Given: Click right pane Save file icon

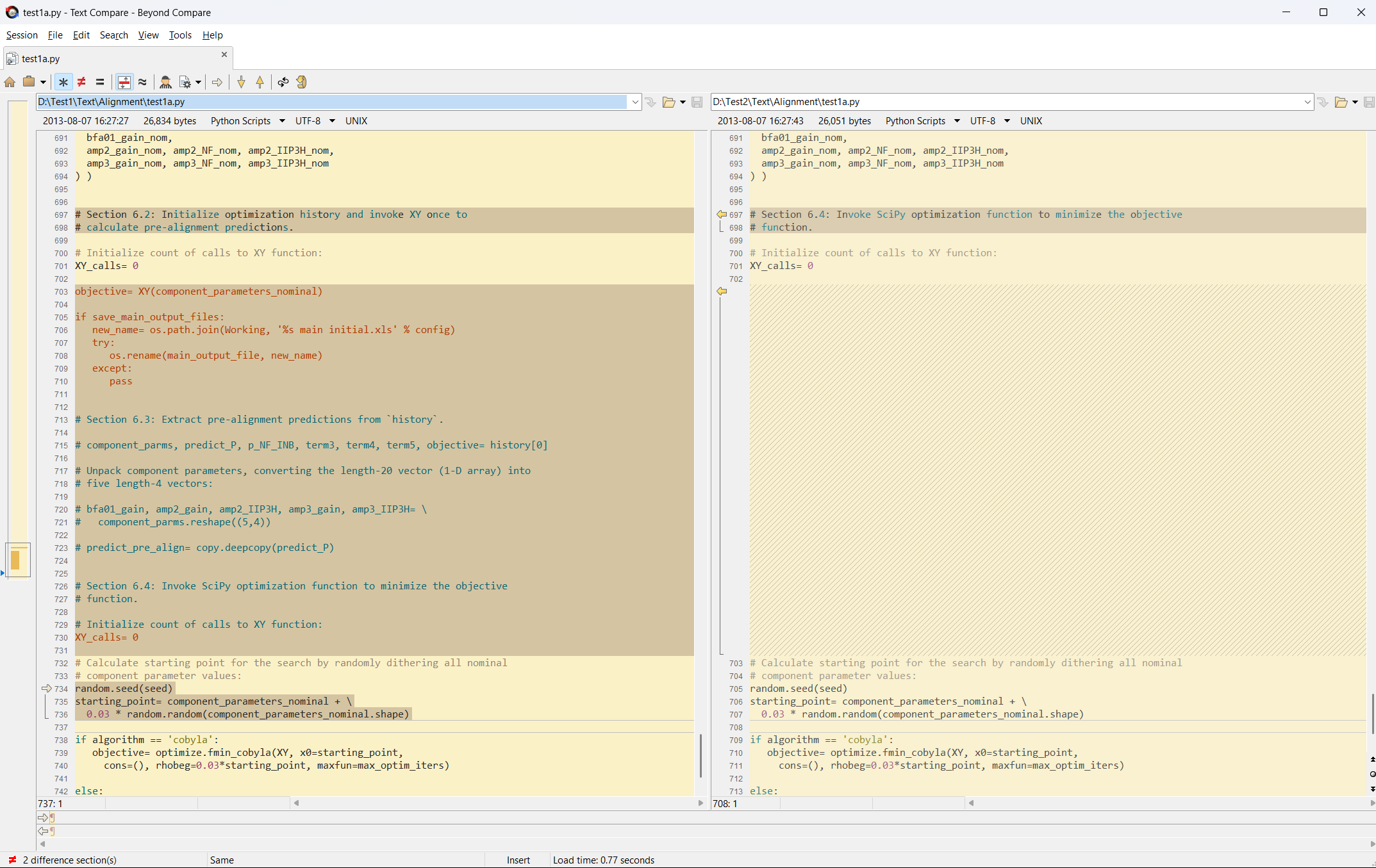Looking at the screenshot, I should click(x=1370, y=102).
